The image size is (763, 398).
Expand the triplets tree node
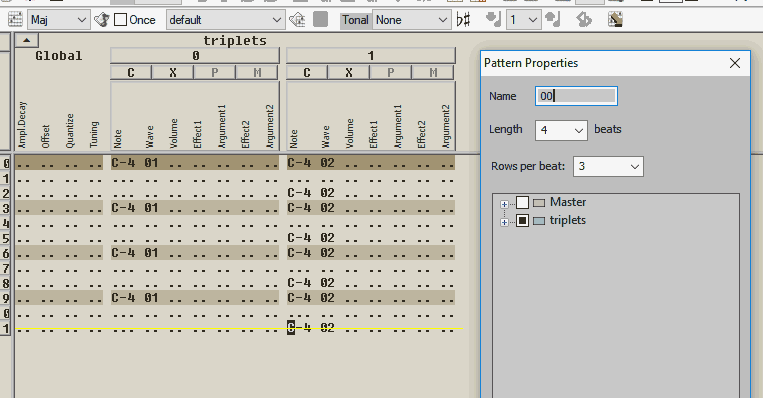(504, 222)
